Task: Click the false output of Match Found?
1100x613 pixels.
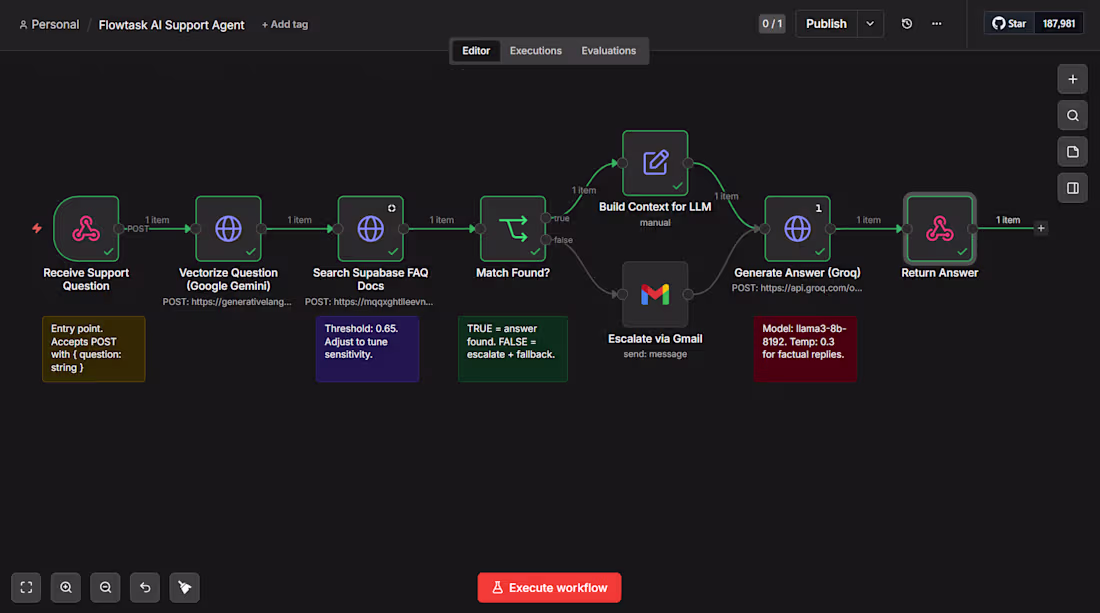Action: coord(546,240)
